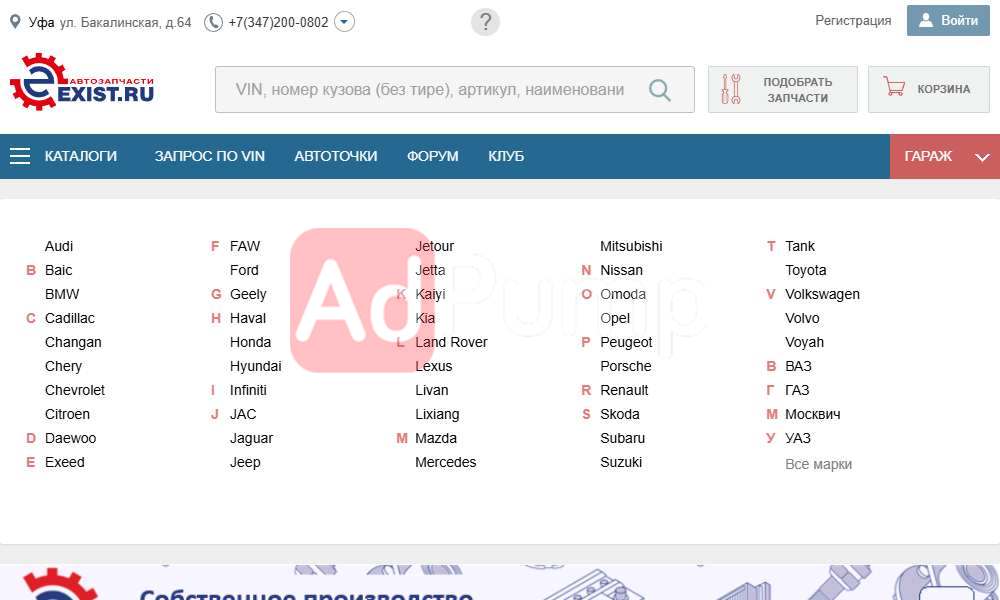Select the JAC brand
1000x600 pixels.
click(243, 414)
